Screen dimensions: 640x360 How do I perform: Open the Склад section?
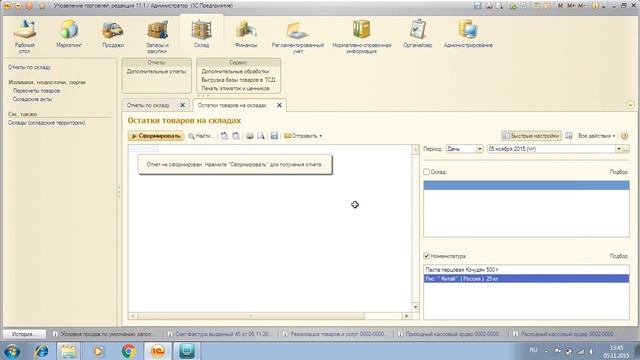pos(202,34)
